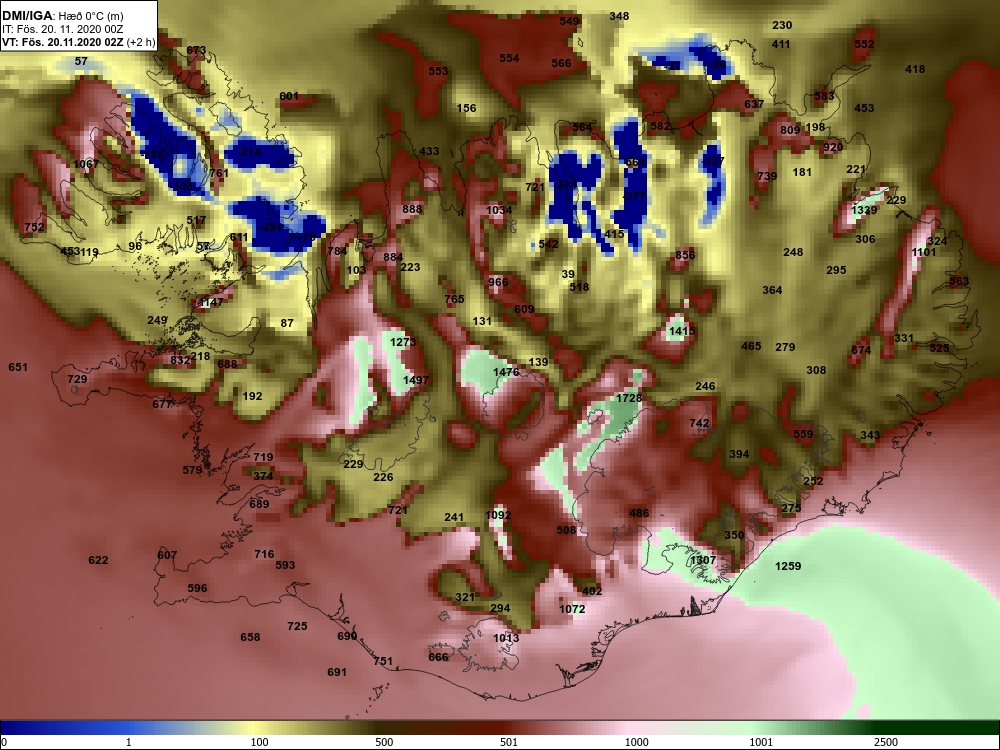The image size is (1000, 750).
Task: Click the map title 'DMI/IGA: Hæð 0°C (m)'
Action: [x=62, y=15]
